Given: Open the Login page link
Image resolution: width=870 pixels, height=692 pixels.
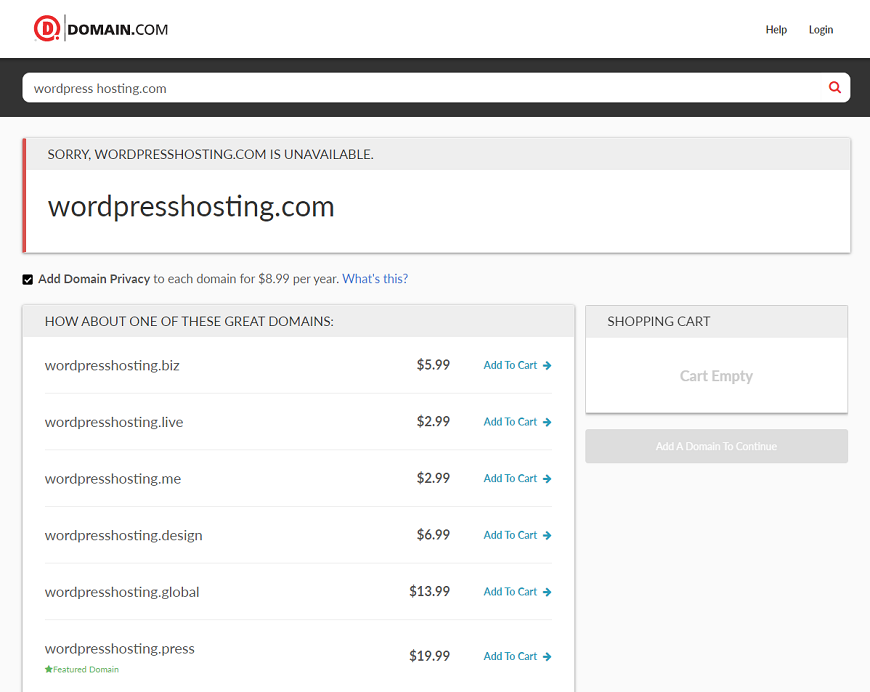Looking at the screenshot, I should [x=821, y=29].
